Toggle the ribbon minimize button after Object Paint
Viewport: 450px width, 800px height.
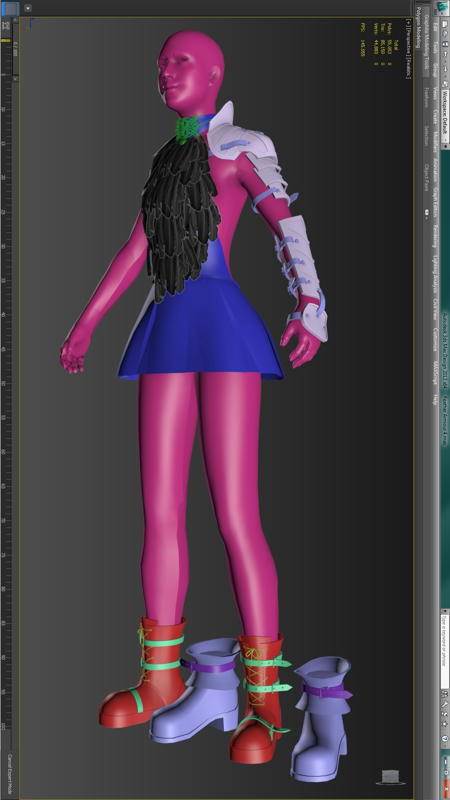tap(427, 212)
